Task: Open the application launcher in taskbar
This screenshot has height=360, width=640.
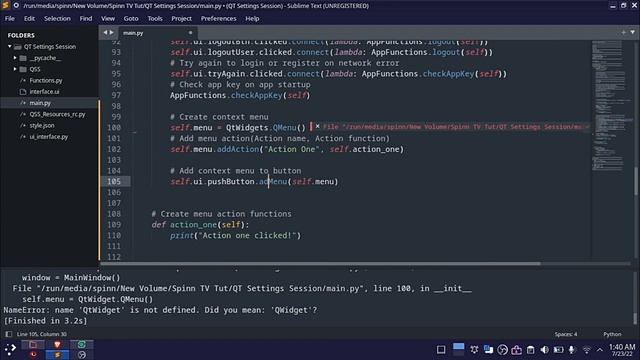Action: [10, 349]
